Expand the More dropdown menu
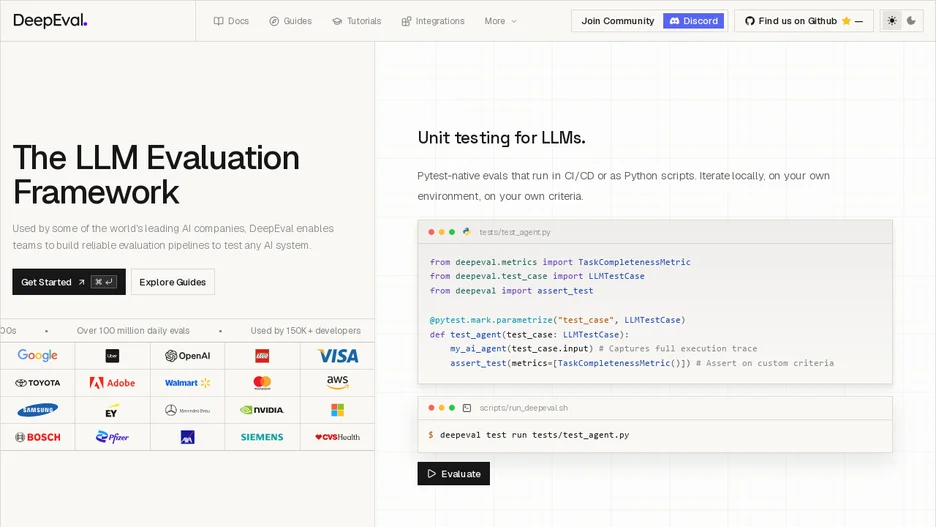Screen dimensions: 936x527 coord(500,21)
